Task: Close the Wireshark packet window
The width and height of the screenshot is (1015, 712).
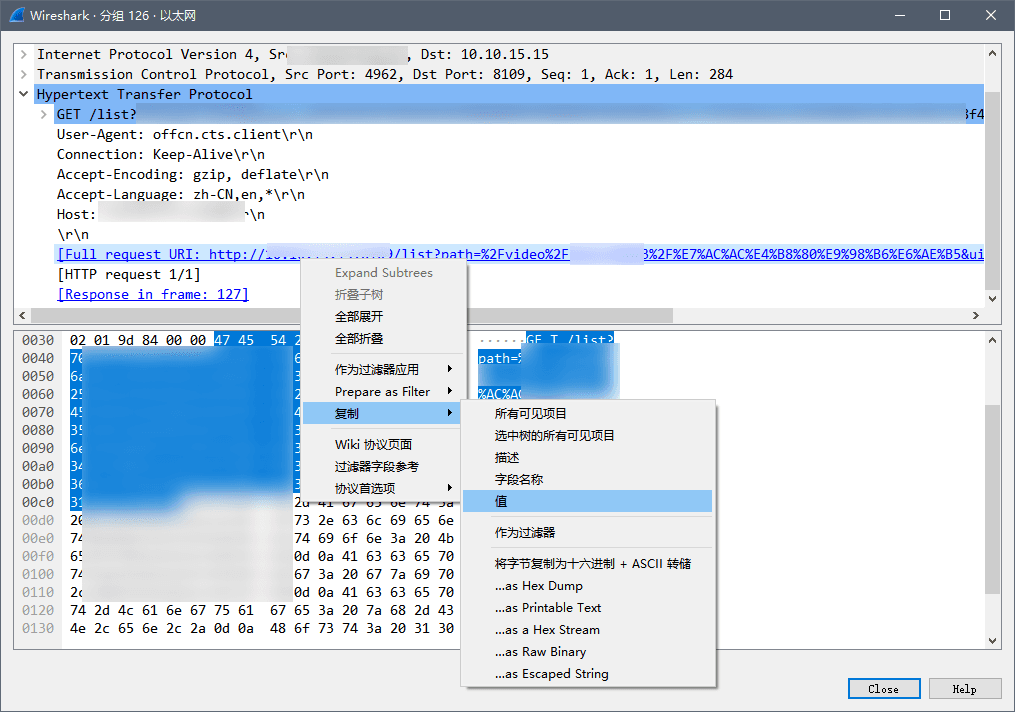Action: (x=991, y=15)
